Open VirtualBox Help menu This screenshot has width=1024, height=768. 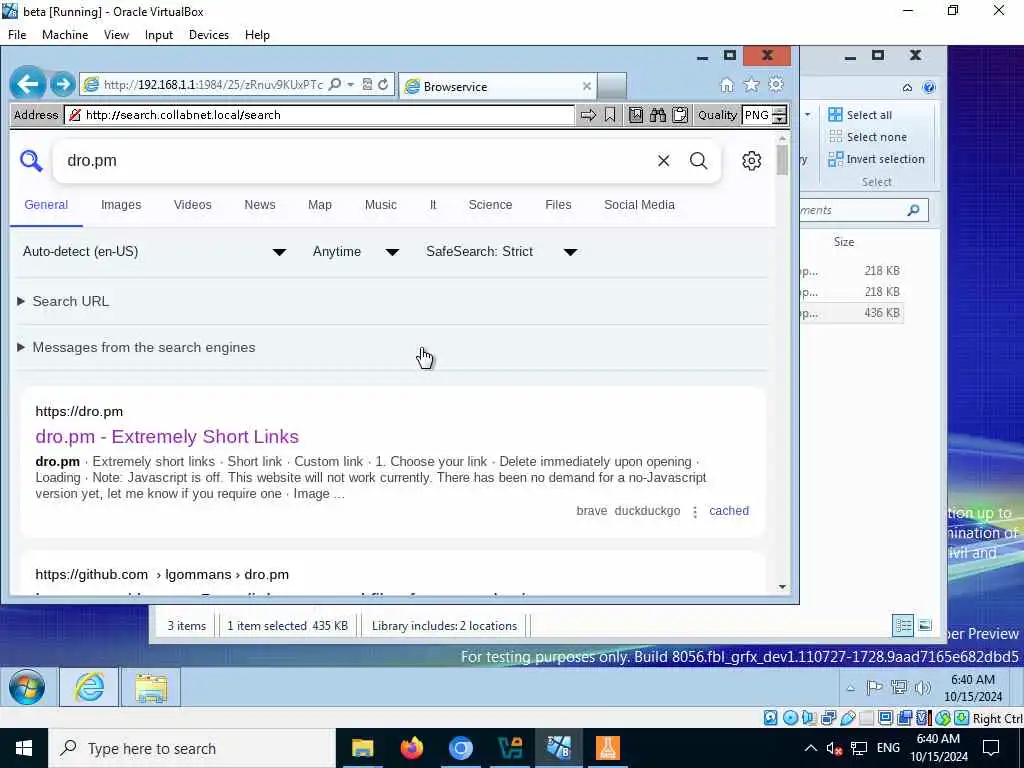pos(257,35)
